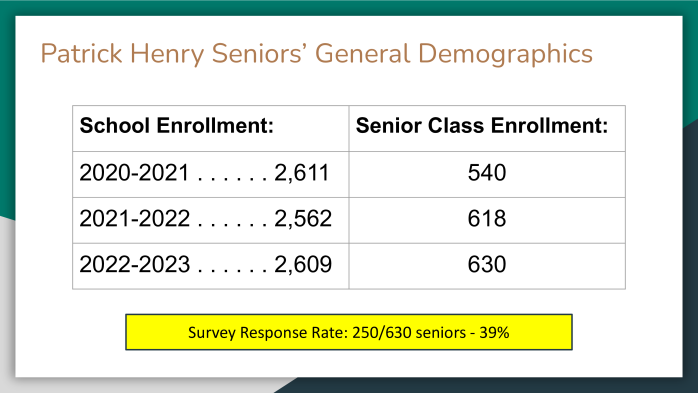Click the 2020-2021 year label
This screenshot has width=698, height=393.
[134, 173]
